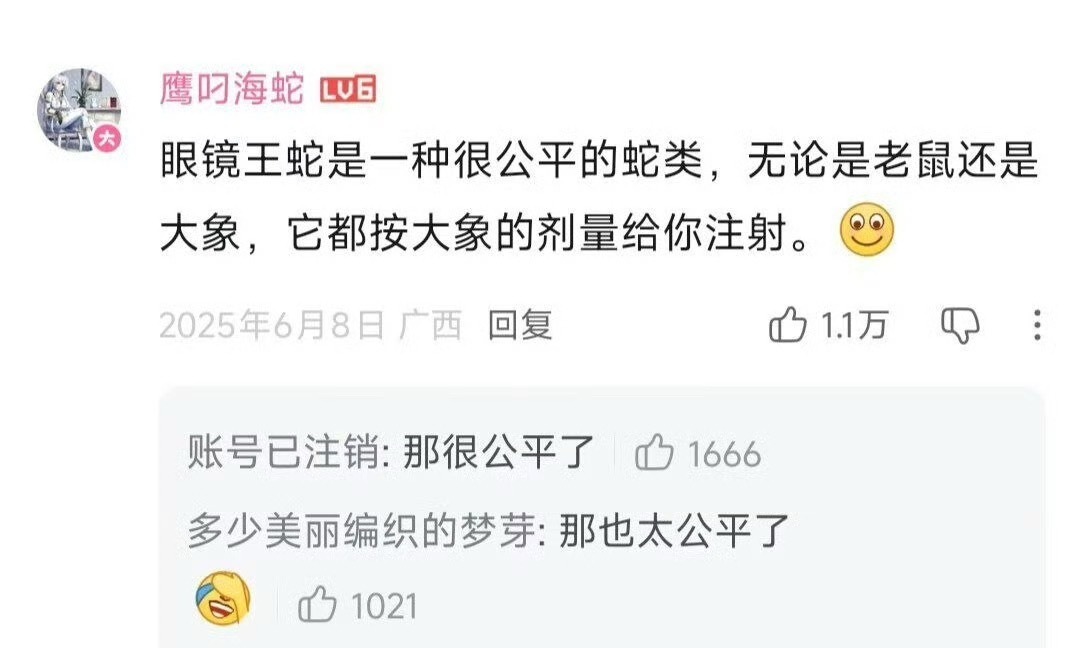Open 多少美丽编织的梦芽 user profile
Image resolution: width=1080 pixels, height=648 pixels.
(362, 530)
